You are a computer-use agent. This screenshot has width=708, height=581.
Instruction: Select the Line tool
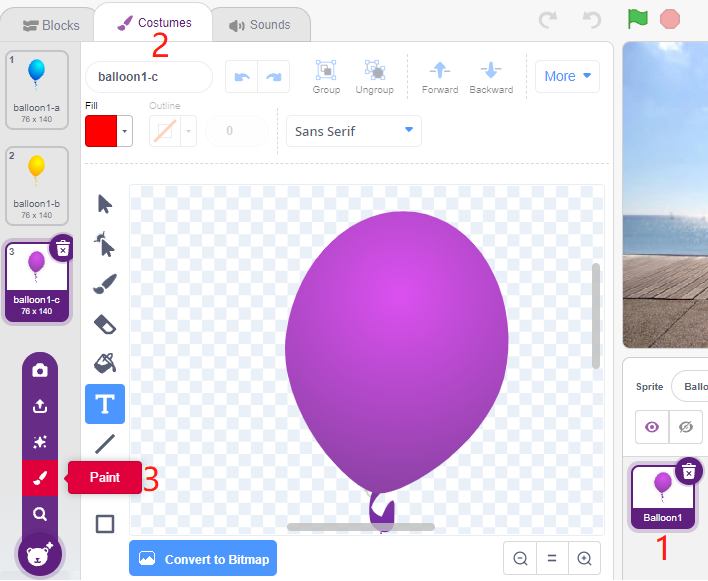105,444
